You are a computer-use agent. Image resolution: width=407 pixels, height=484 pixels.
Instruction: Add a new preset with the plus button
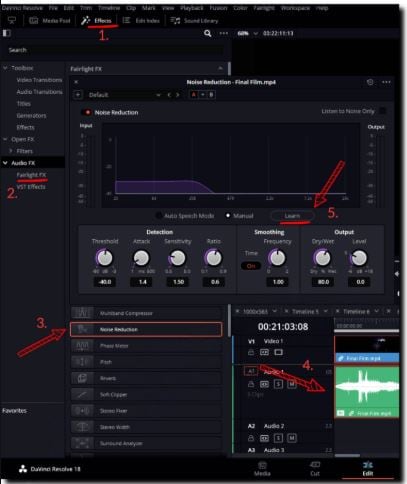point(78,95)
